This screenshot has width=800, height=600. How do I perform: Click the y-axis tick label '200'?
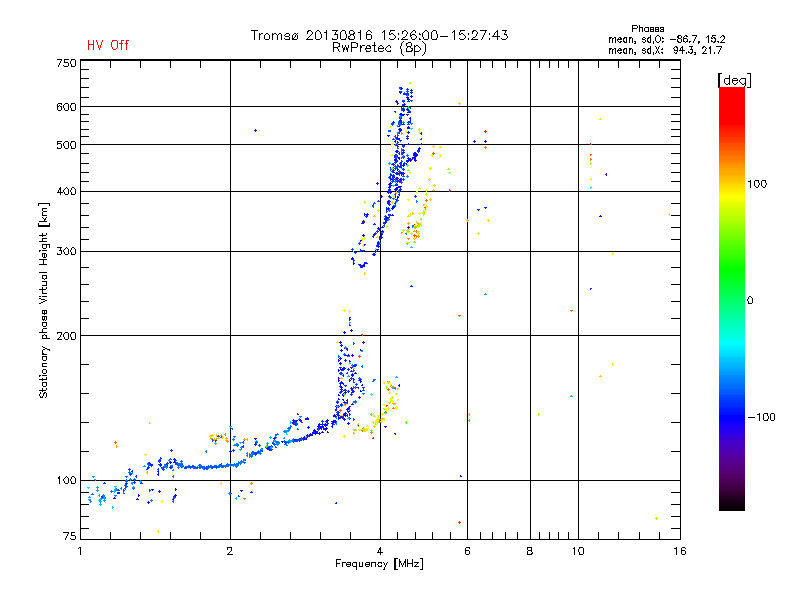click(x=66, y=336)
